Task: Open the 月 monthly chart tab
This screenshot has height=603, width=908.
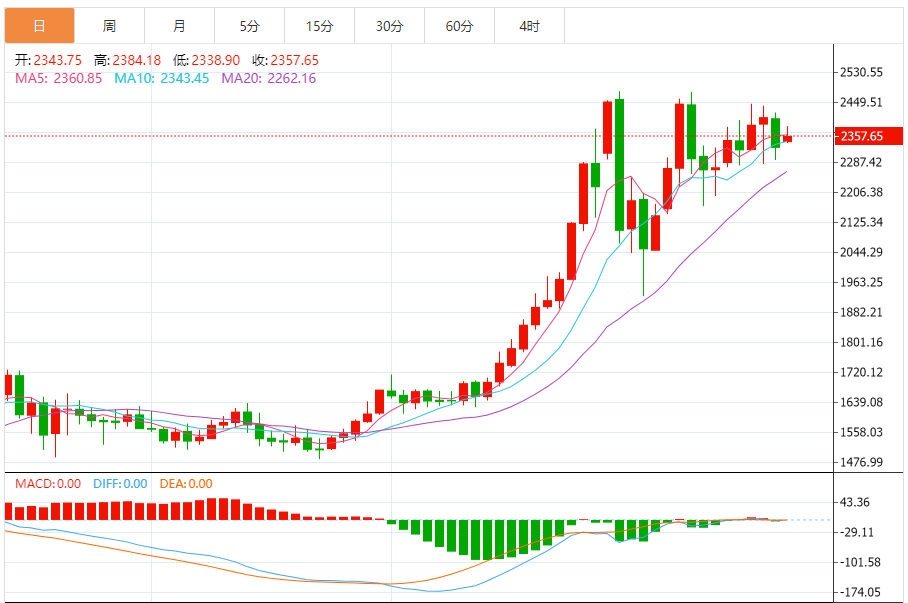Action: (x=179, y=26)
